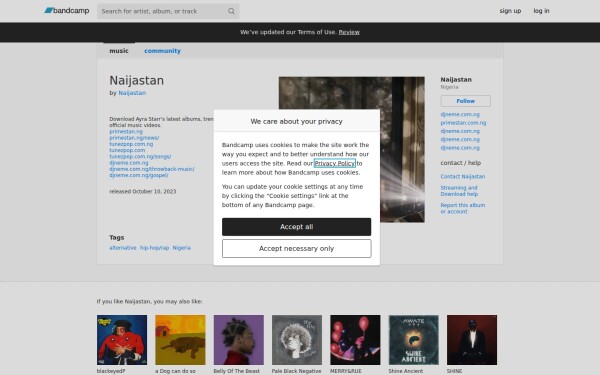Click the Naijastan album title heading
Image resolution: width=600 pixels, height=375 pixels.
[x=137, y=81]
